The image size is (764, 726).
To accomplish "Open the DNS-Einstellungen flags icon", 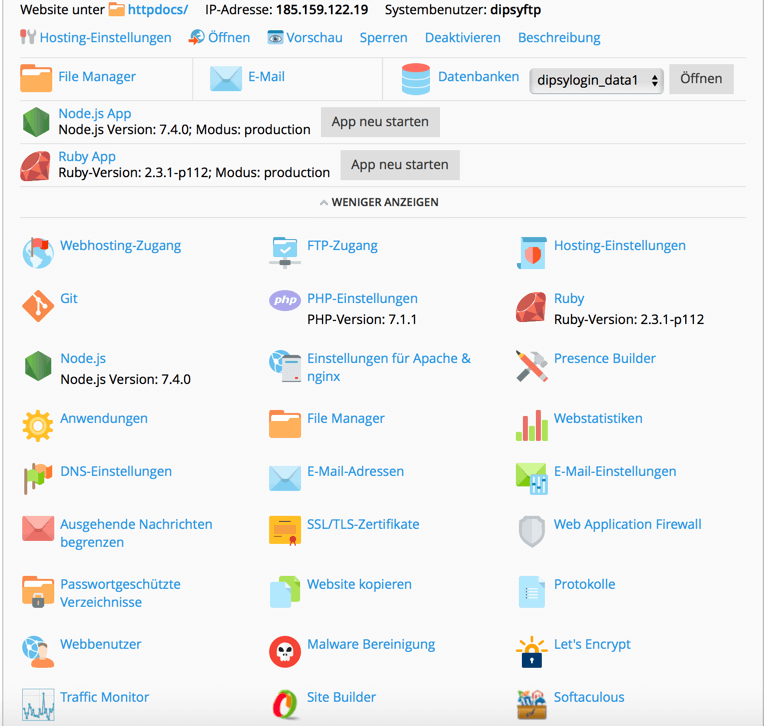I will pos(38,478).
